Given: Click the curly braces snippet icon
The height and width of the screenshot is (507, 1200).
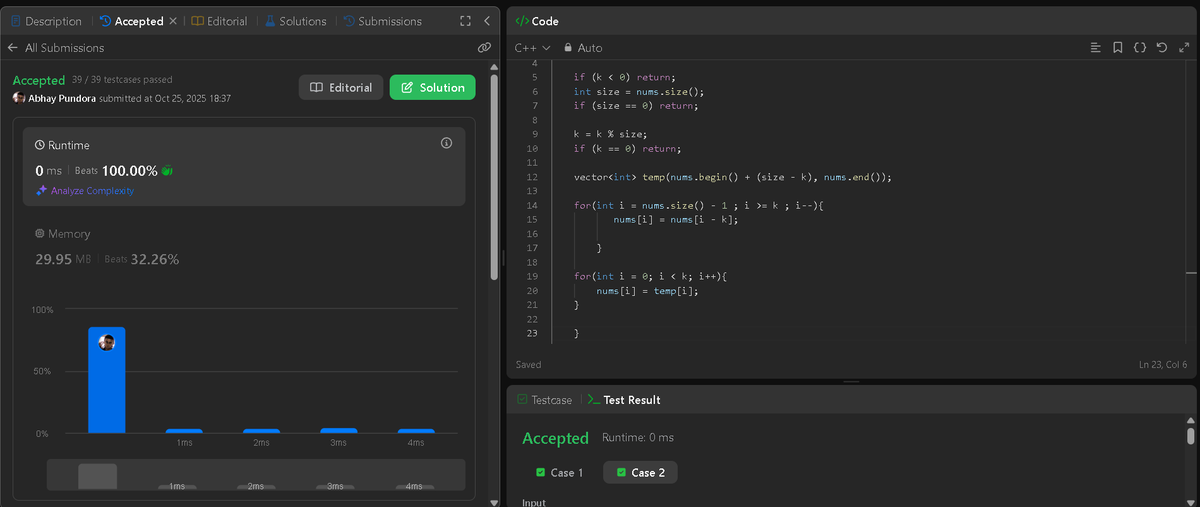Looking at the screenshot, I should point(1140,47).
